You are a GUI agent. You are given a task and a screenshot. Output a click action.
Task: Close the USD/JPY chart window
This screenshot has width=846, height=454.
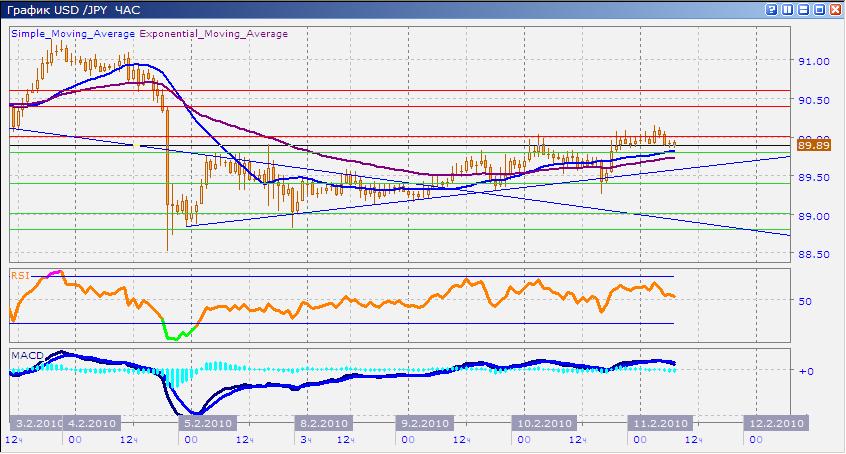point(835,9)
